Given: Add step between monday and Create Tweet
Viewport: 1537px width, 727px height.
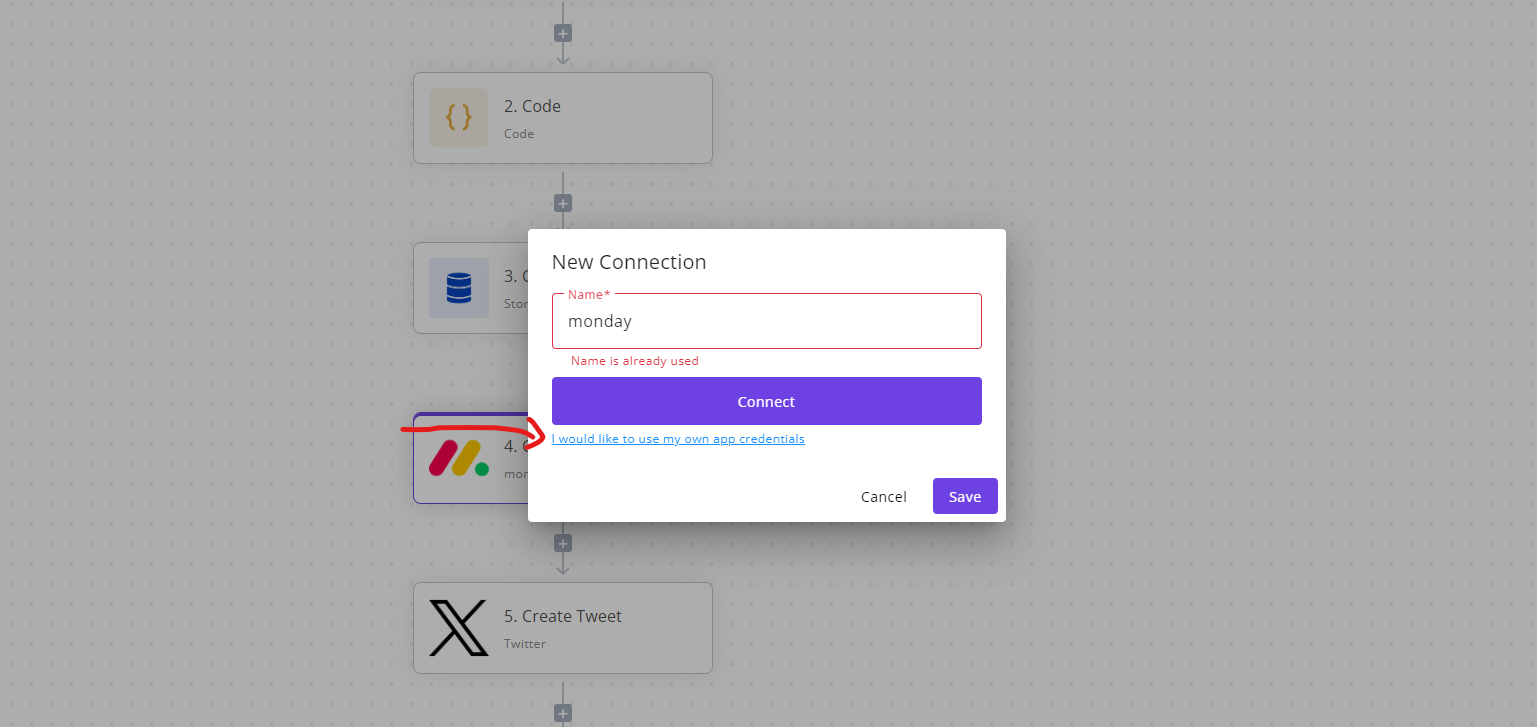Looking at the screenshot, I should (x=563, y=543).
